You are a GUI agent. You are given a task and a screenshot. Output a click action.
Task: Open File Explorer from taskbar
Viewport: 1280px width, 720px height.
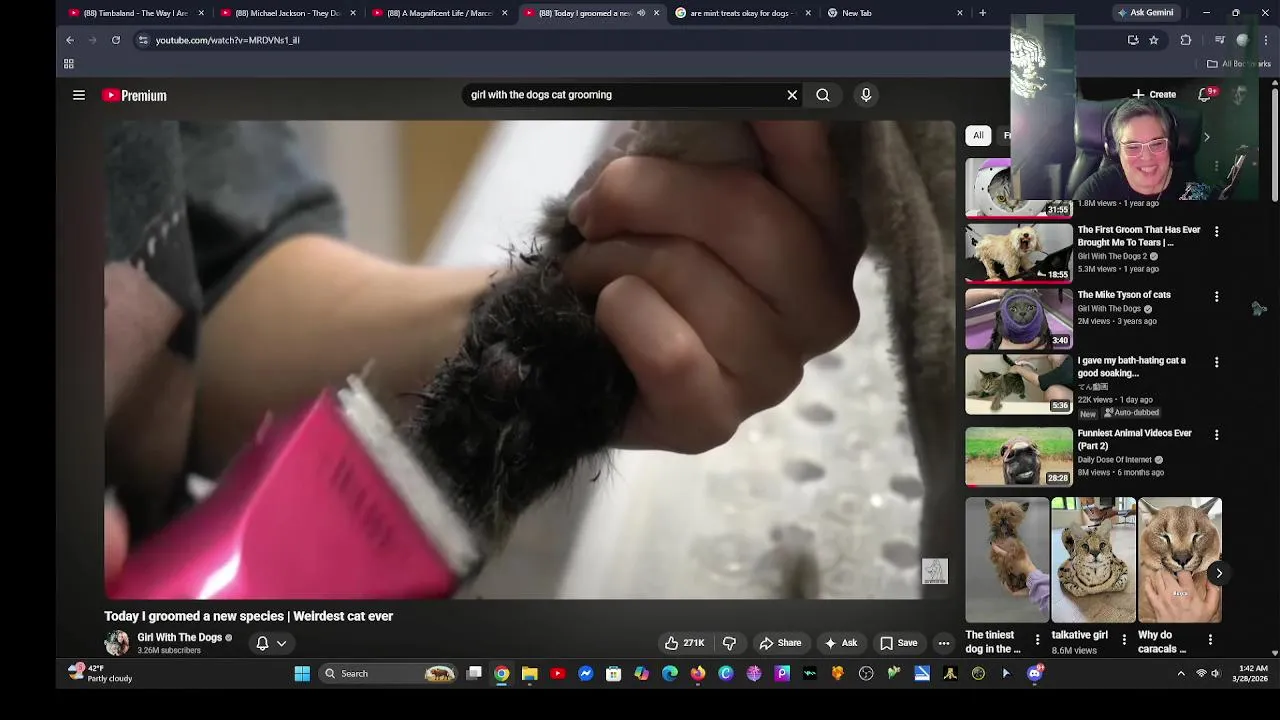click(x=530, y=674)
